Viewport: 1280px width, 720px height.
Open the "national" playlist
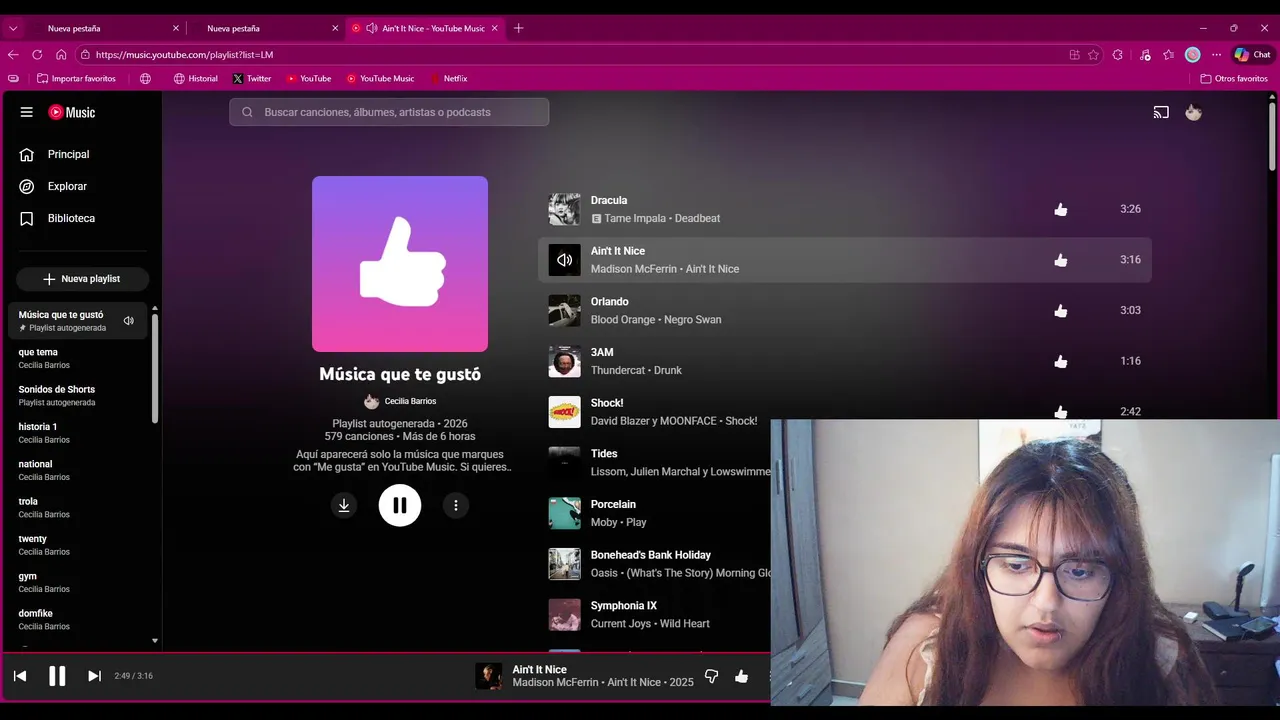click(77, 470)
